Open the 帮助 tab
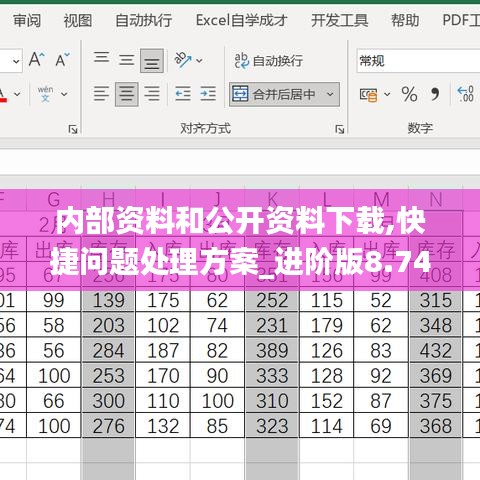 [405, 21]
